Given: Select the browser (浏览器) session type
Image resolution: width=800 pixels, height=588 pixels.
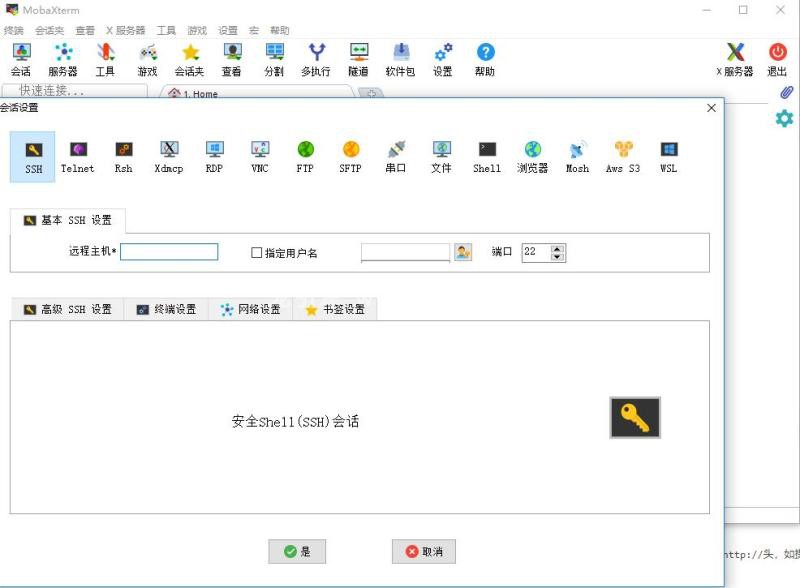Looking at the screenshot, I should (532, 157).
